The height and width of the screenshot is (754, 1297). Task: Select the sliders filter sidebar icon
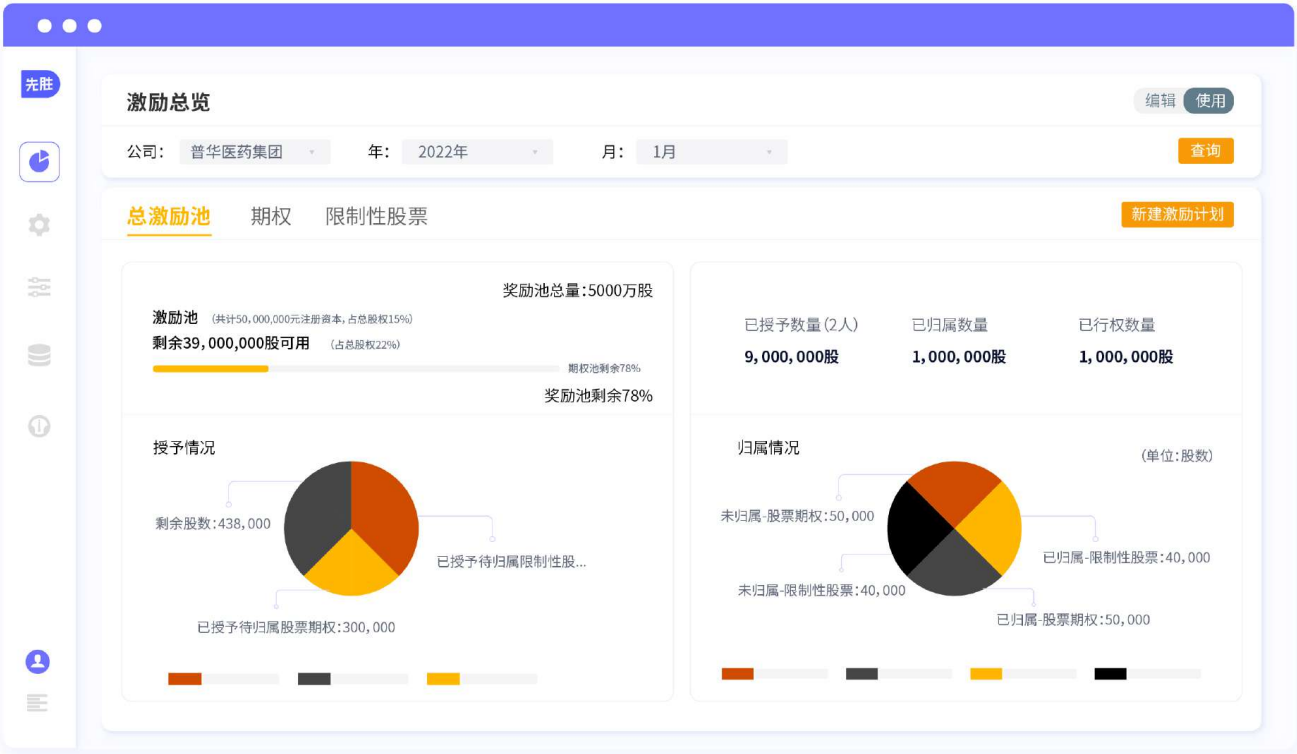tap(39, 288)
